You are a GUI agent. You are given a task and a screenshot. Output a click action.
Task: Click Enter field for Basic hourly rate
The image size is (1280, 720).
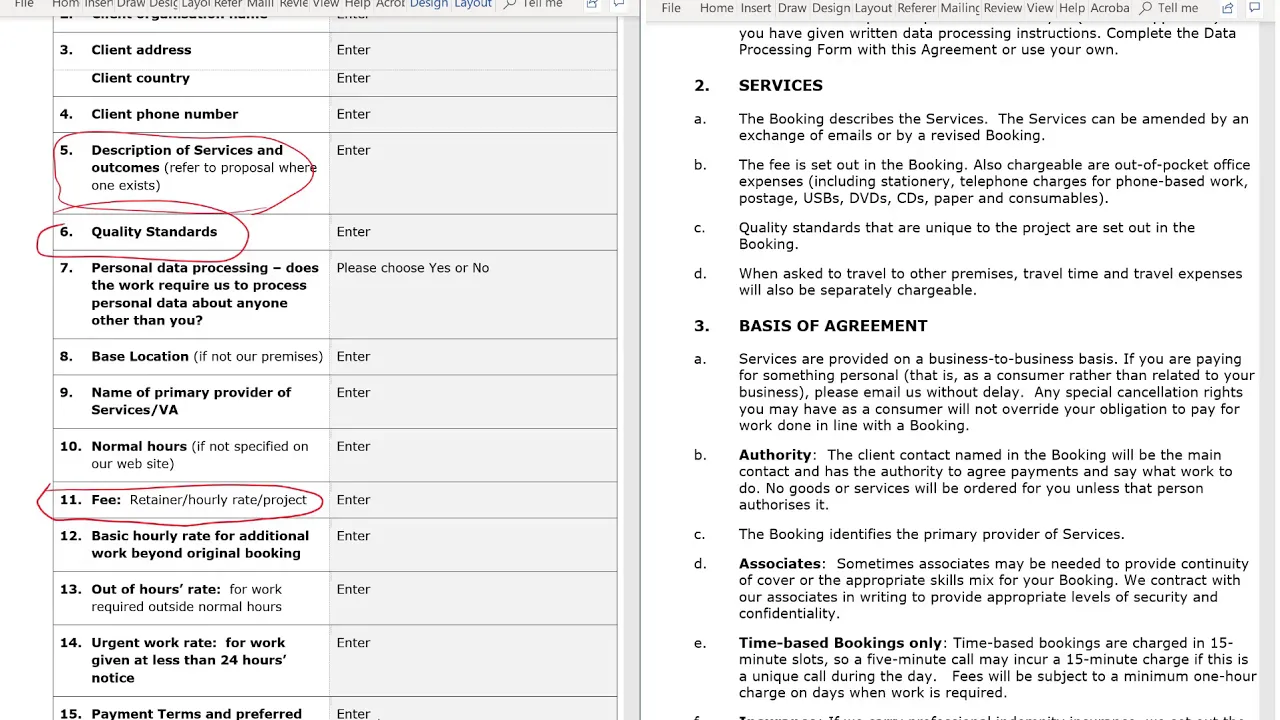coord(473,544)
